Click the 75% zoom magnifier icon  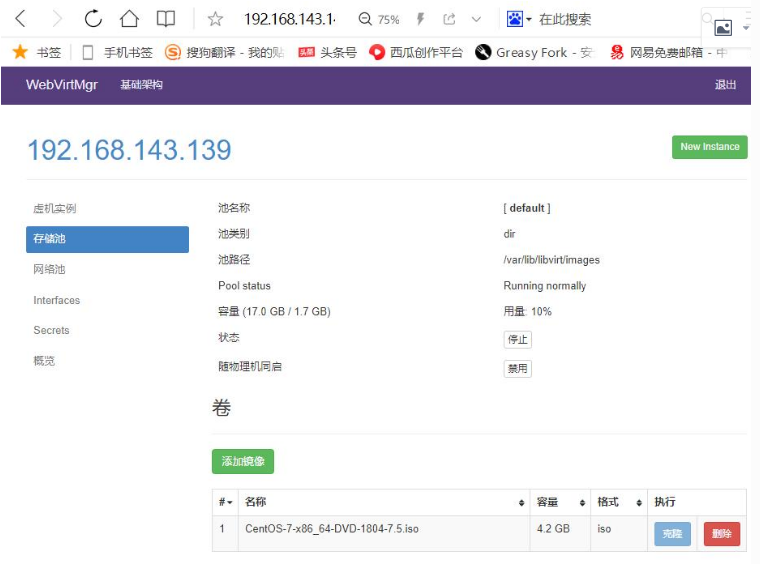(364, 19)
